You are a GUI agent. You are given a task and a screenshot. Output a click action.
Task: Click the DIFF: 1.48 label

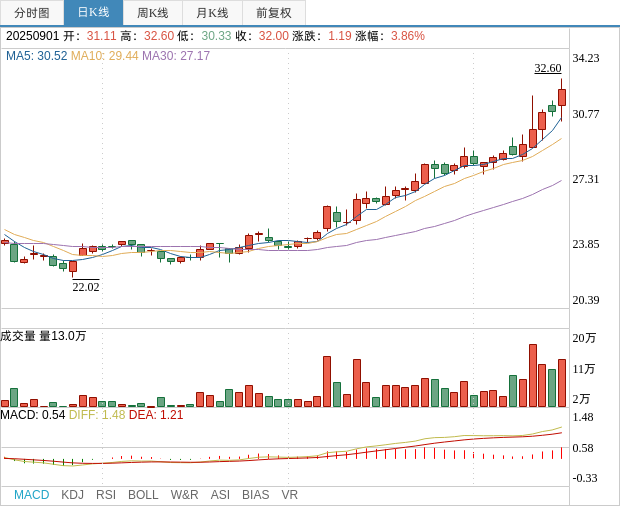(x=97, y=415)
